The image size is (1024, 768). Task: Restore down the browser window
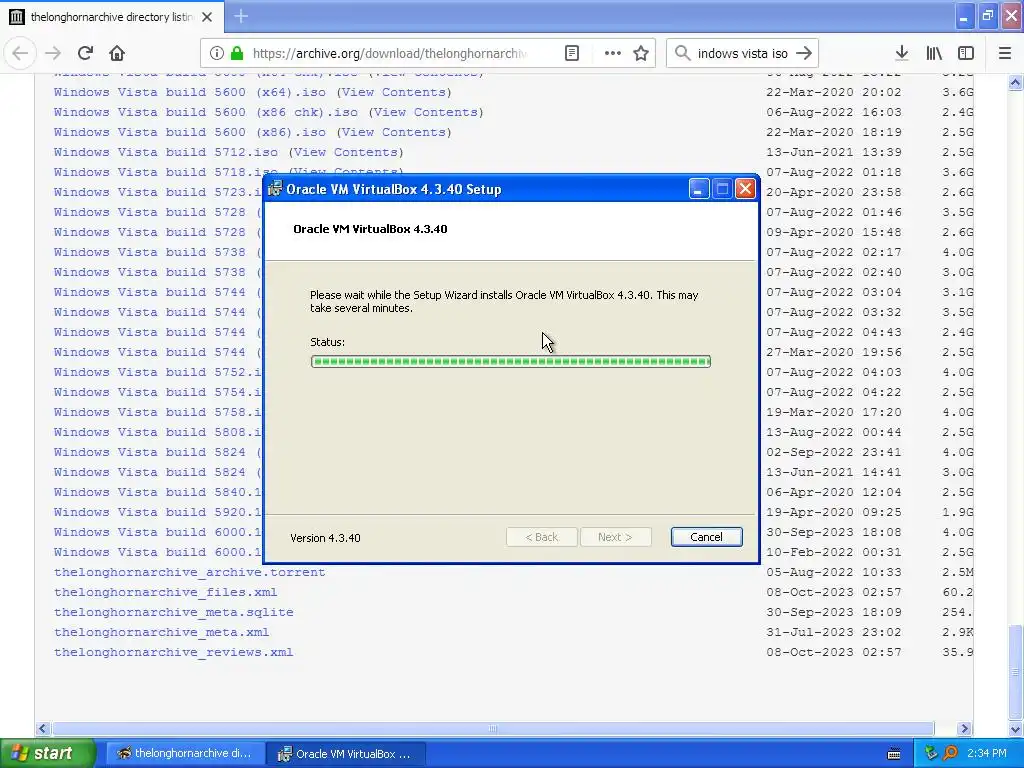(987, 16)
